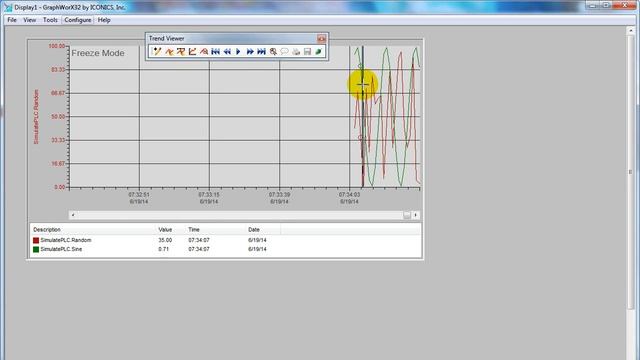Click the vertical scrollbar up arrow of main window
The image size is (640, 360).
point(631,31)
